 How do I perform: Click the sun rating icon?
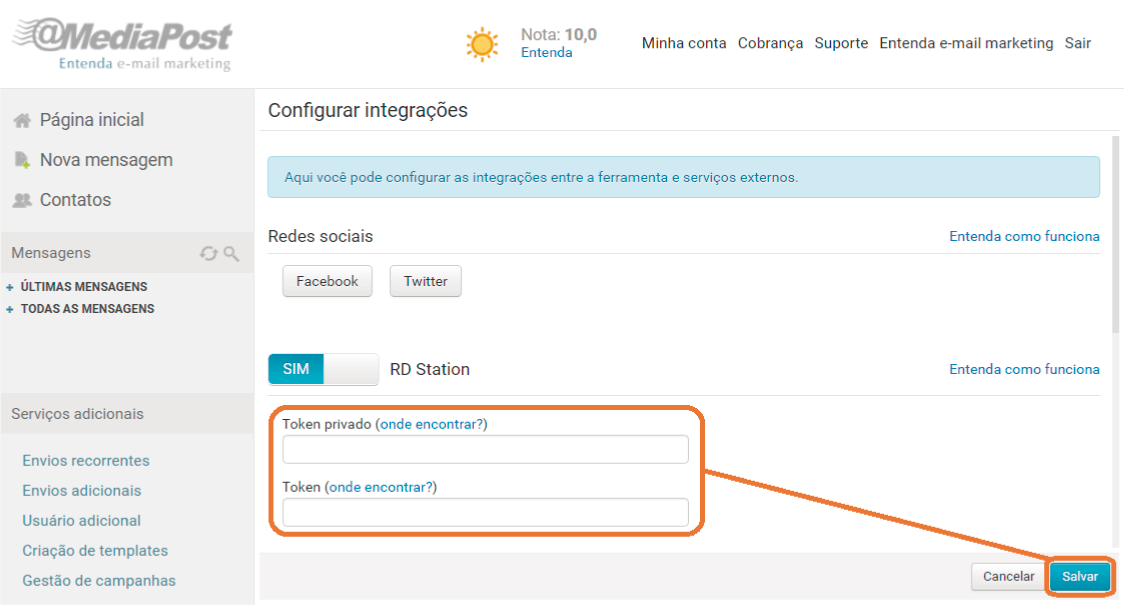pyautogui.click(x=482, y=44)
